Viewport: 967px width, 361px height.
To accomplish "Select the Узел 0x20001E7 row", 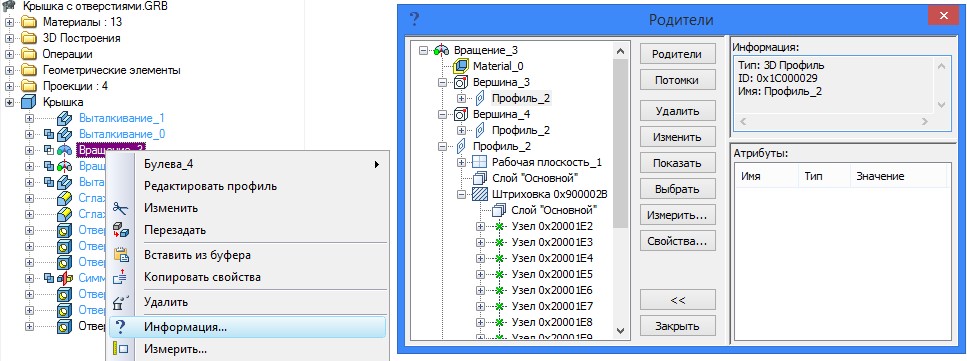I will click(x=552, y=307).
